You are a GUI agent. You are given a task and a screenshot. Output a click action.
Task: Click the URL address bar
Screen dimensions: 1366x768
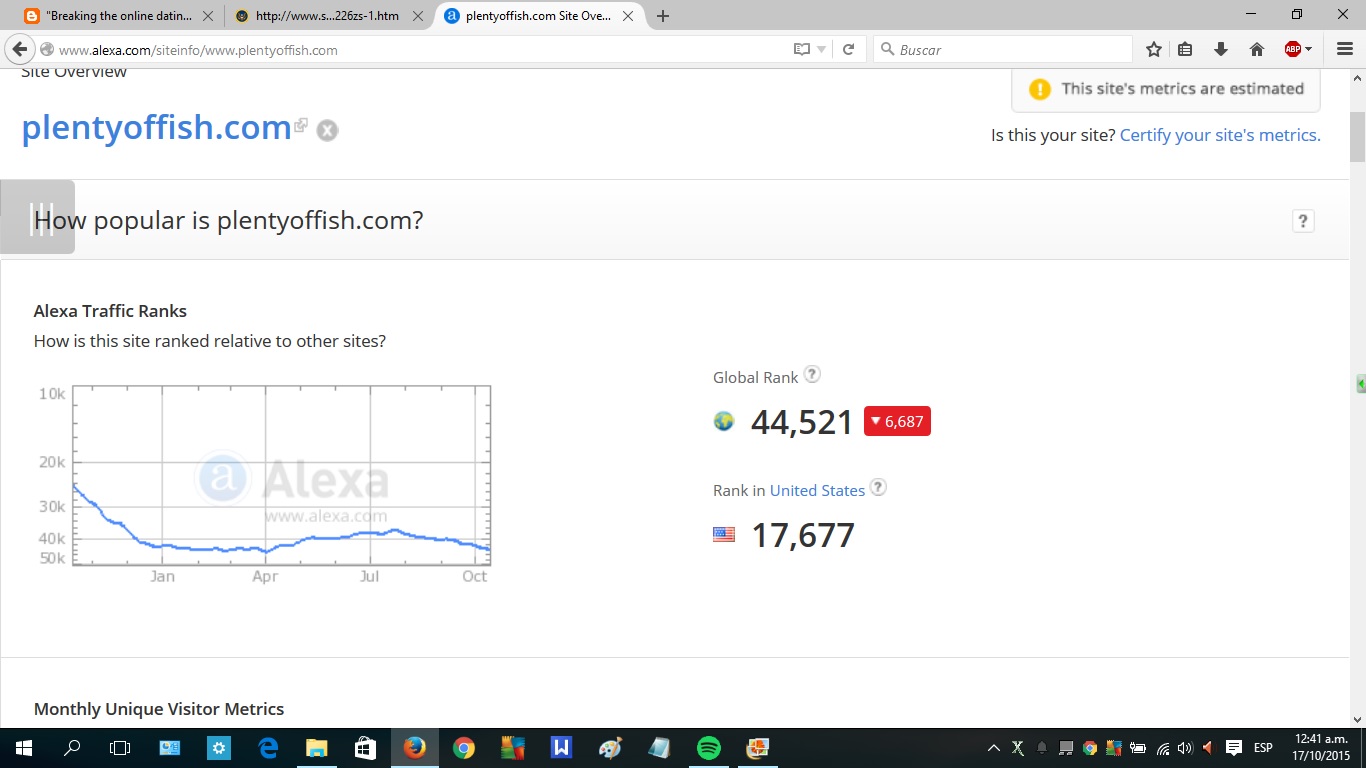point(420,50)
